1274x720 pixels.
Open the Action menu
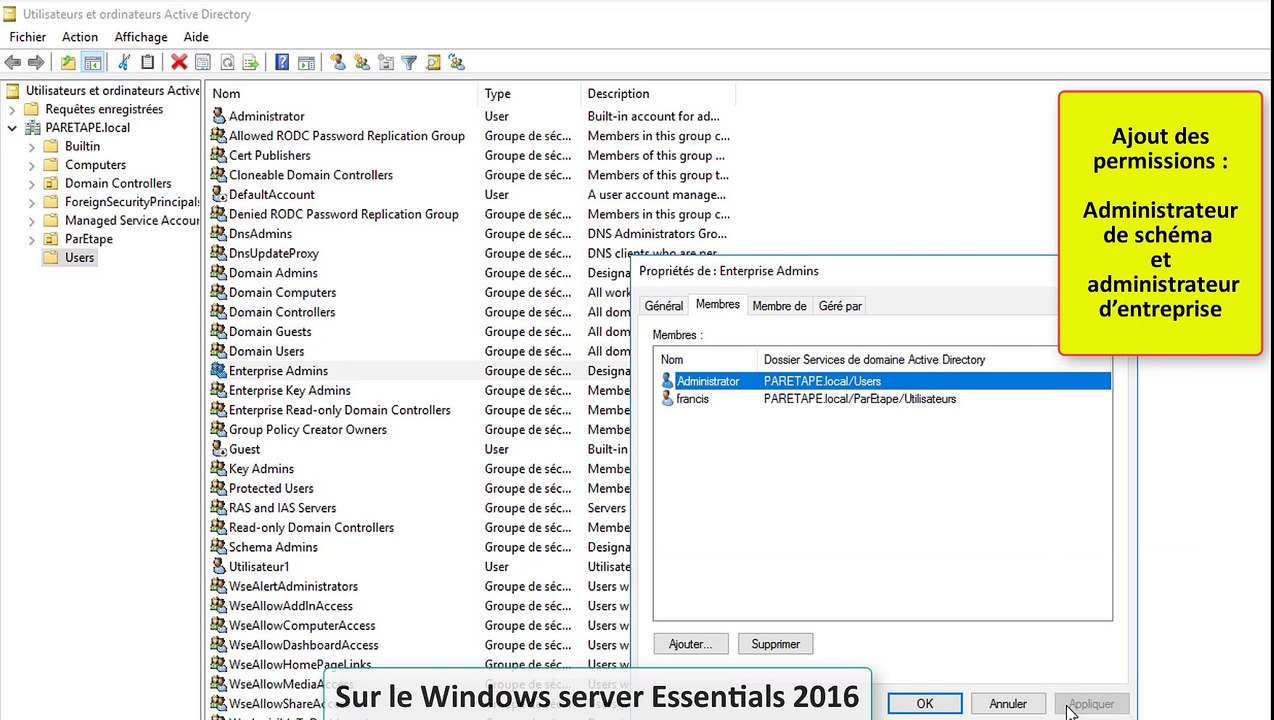point(80,37)
